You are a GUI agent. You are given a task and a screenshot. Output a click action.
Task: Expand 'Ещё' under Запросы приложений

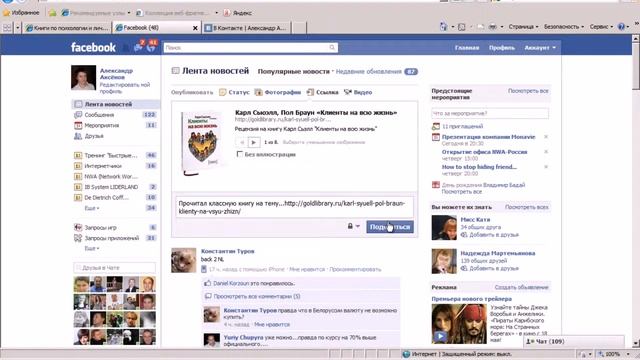[91, 248]
